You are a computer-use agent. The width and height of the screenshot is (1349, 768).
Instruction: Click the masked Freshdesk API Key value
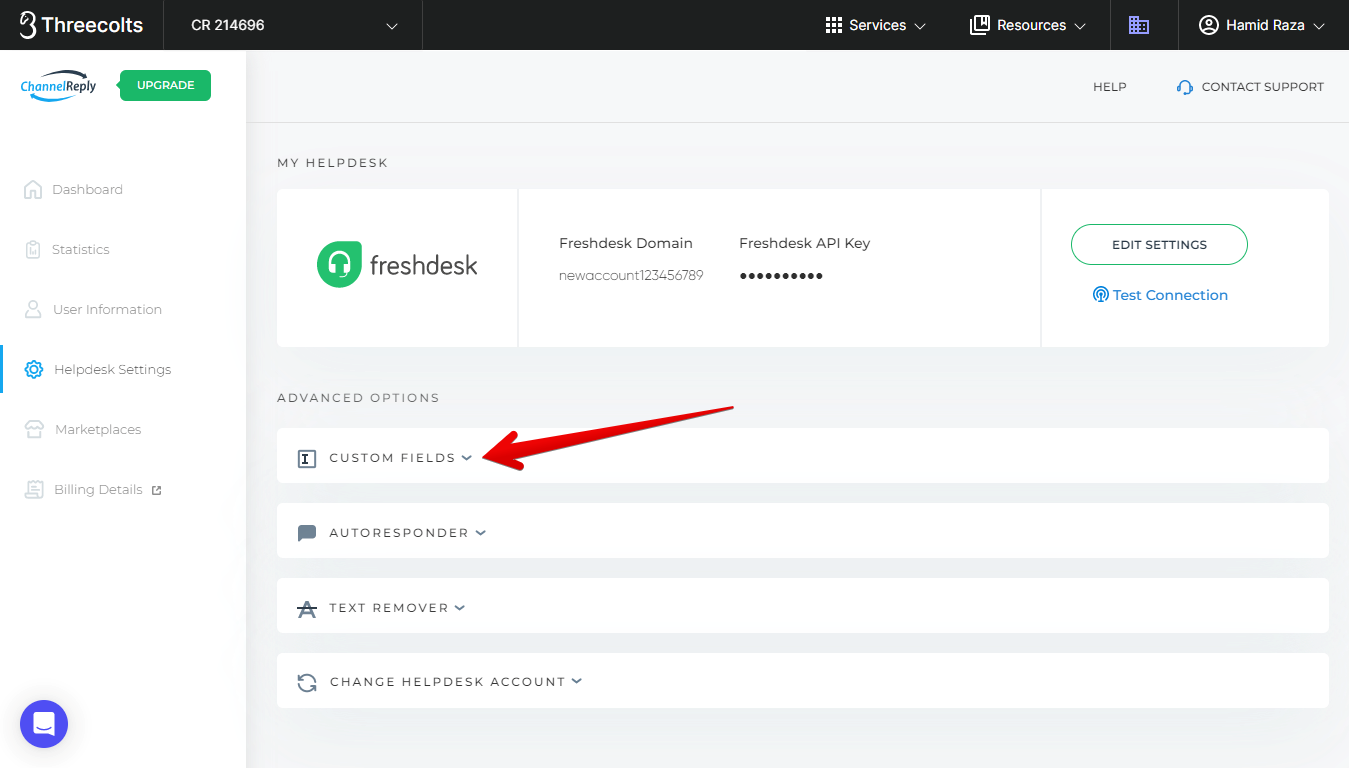click(781, 275)
